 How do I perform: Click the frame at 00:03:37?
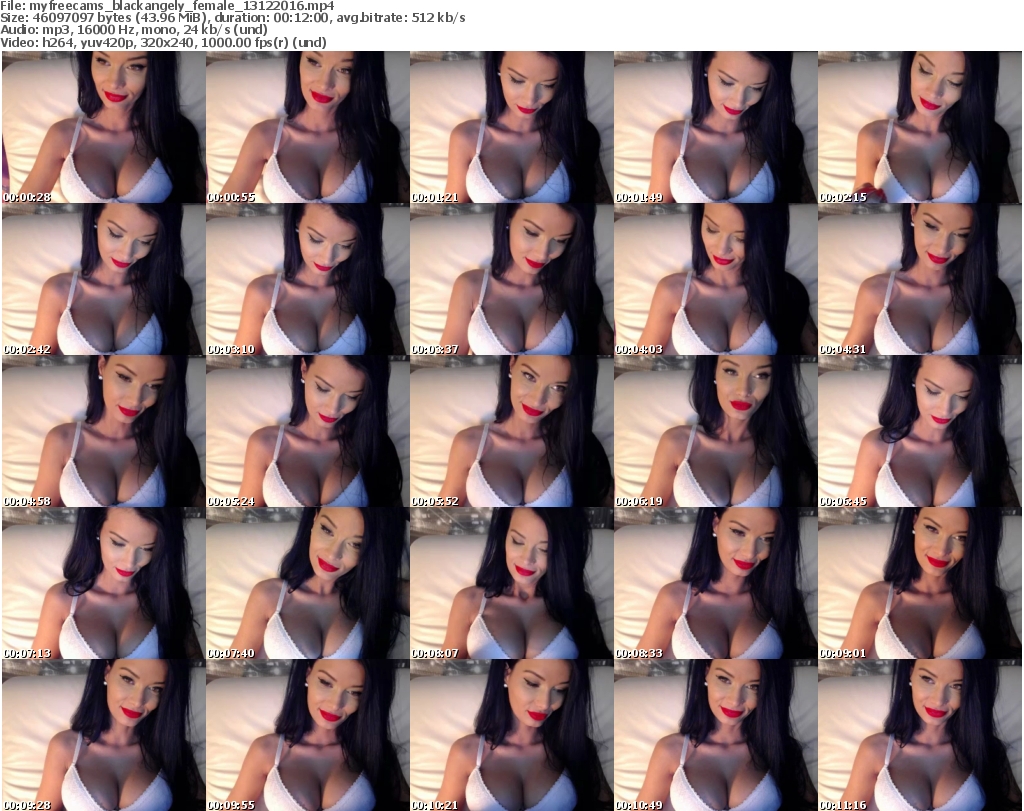pos(511,279)
